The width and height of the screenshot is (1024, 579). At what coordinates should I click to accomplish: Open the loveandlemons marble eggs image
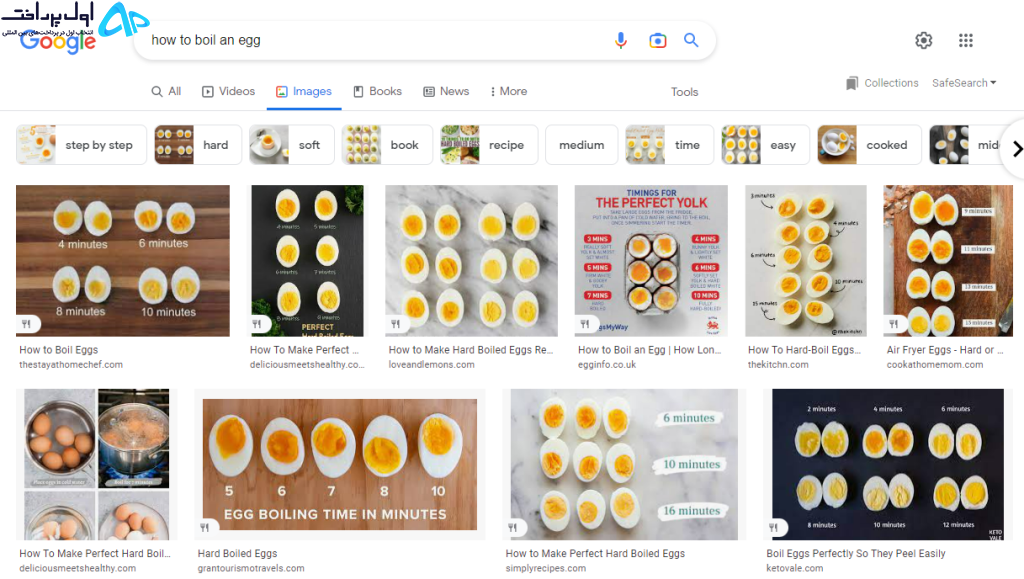(472, 260)
